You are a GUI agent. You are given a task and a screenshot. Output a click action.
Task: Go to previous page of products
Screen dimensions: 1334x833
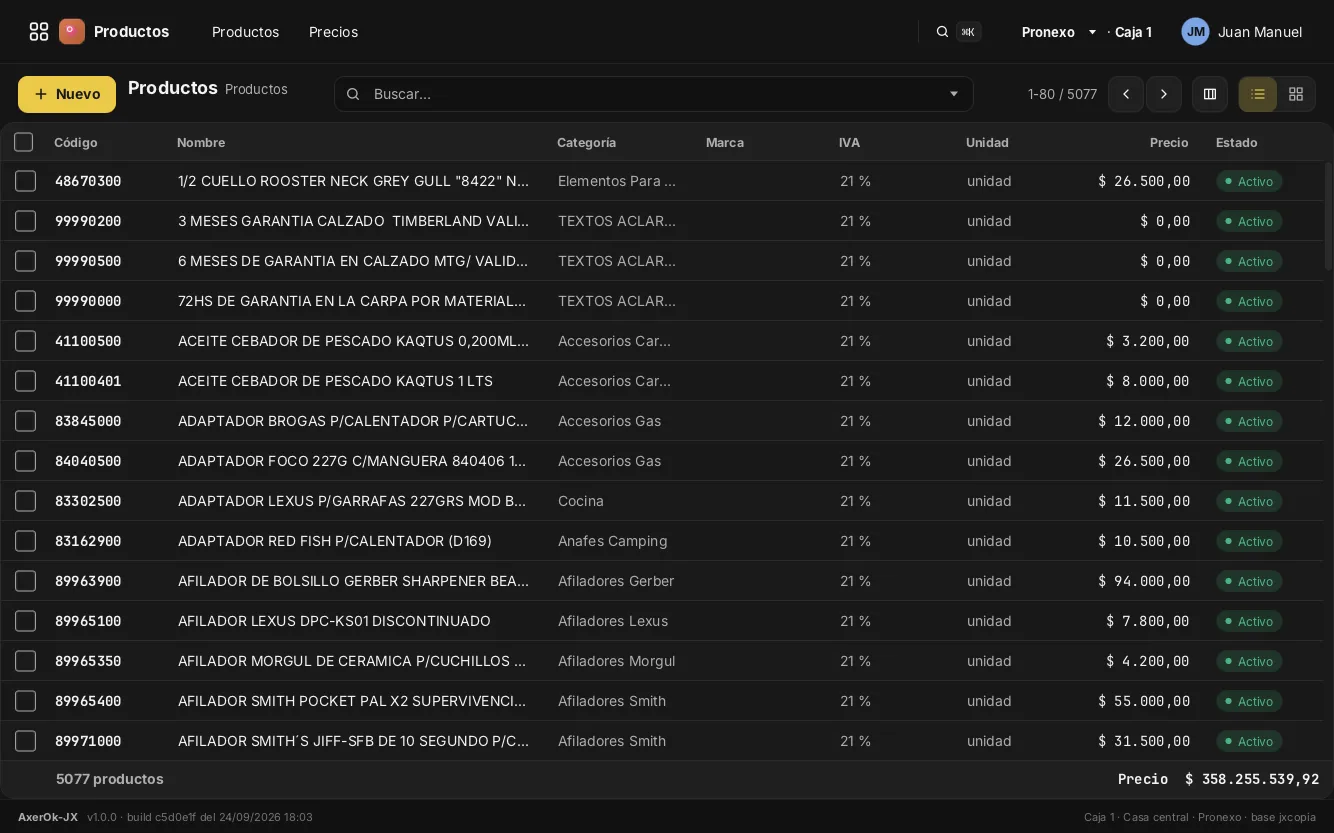pos(1126,94)
